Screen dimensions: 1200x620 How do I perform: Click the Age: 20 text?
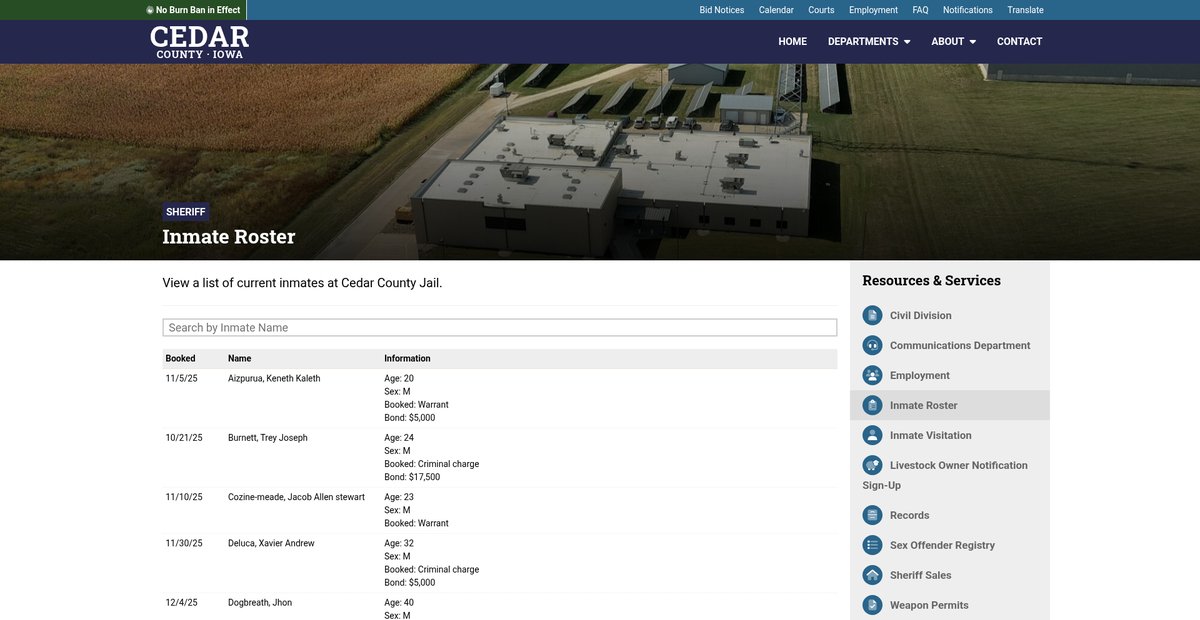coord(399,378)
